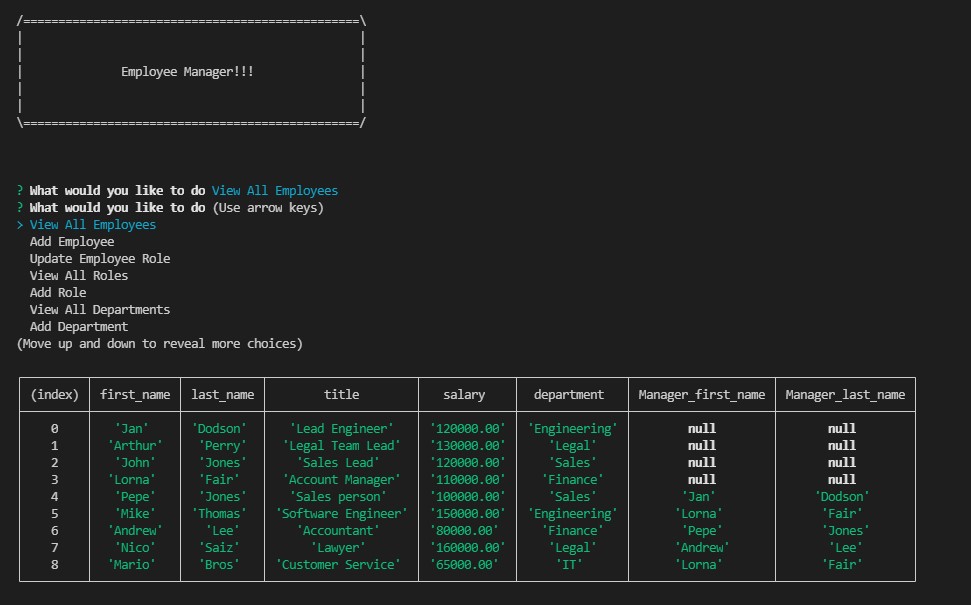Click the 'last_name' column header
Viewport: 971px width, 605px height.
(x=222, y=394)
